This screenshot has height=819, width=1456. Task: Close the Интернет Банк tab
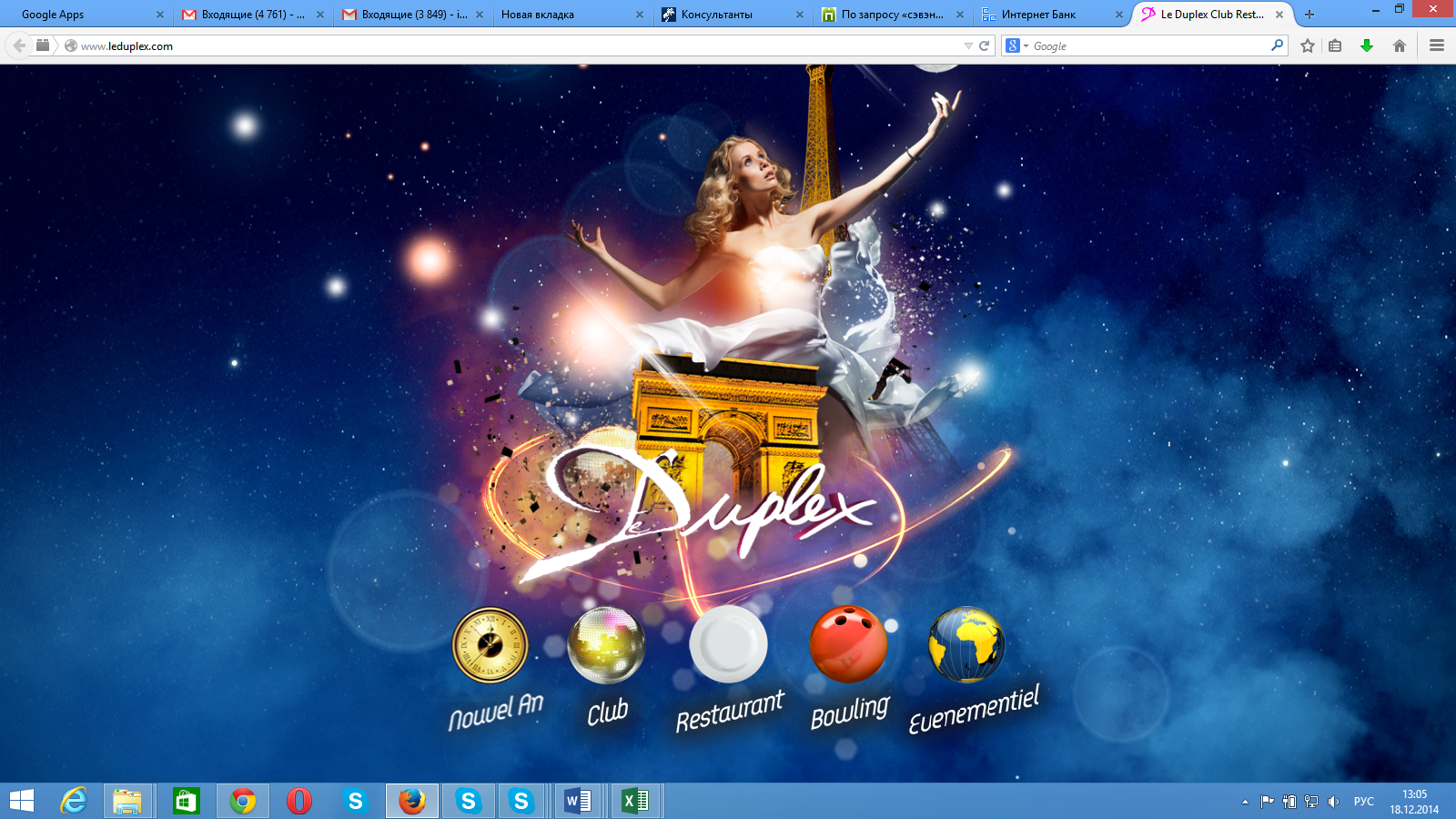click(1119, 15)
